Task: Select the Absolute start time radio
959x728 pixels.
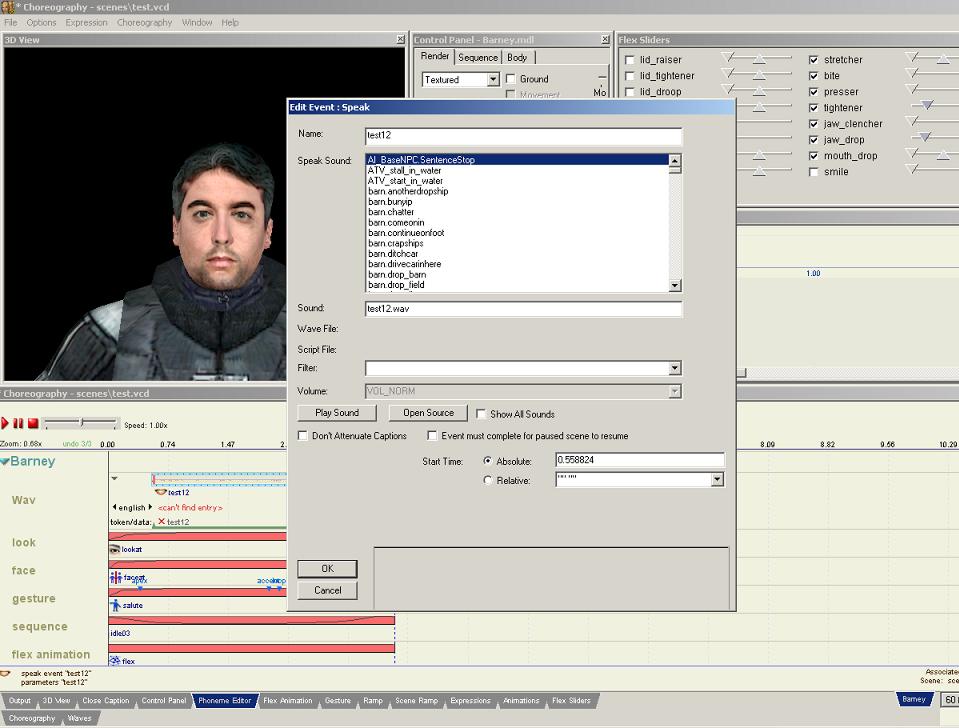Action: pos(487,461)
